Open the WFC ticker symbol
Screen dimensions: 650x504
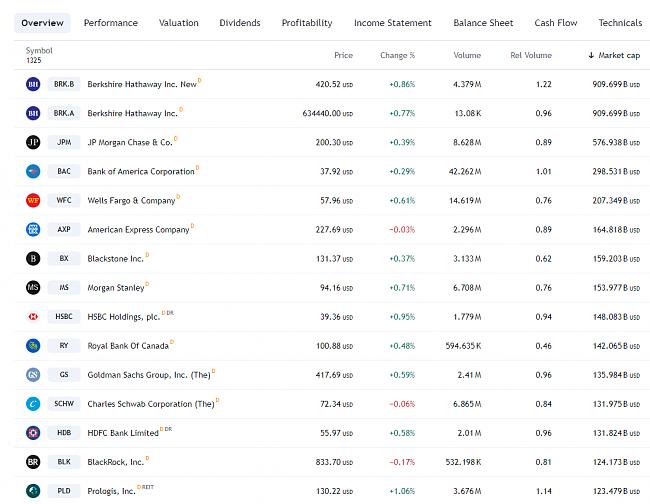(x=64, y=200)
